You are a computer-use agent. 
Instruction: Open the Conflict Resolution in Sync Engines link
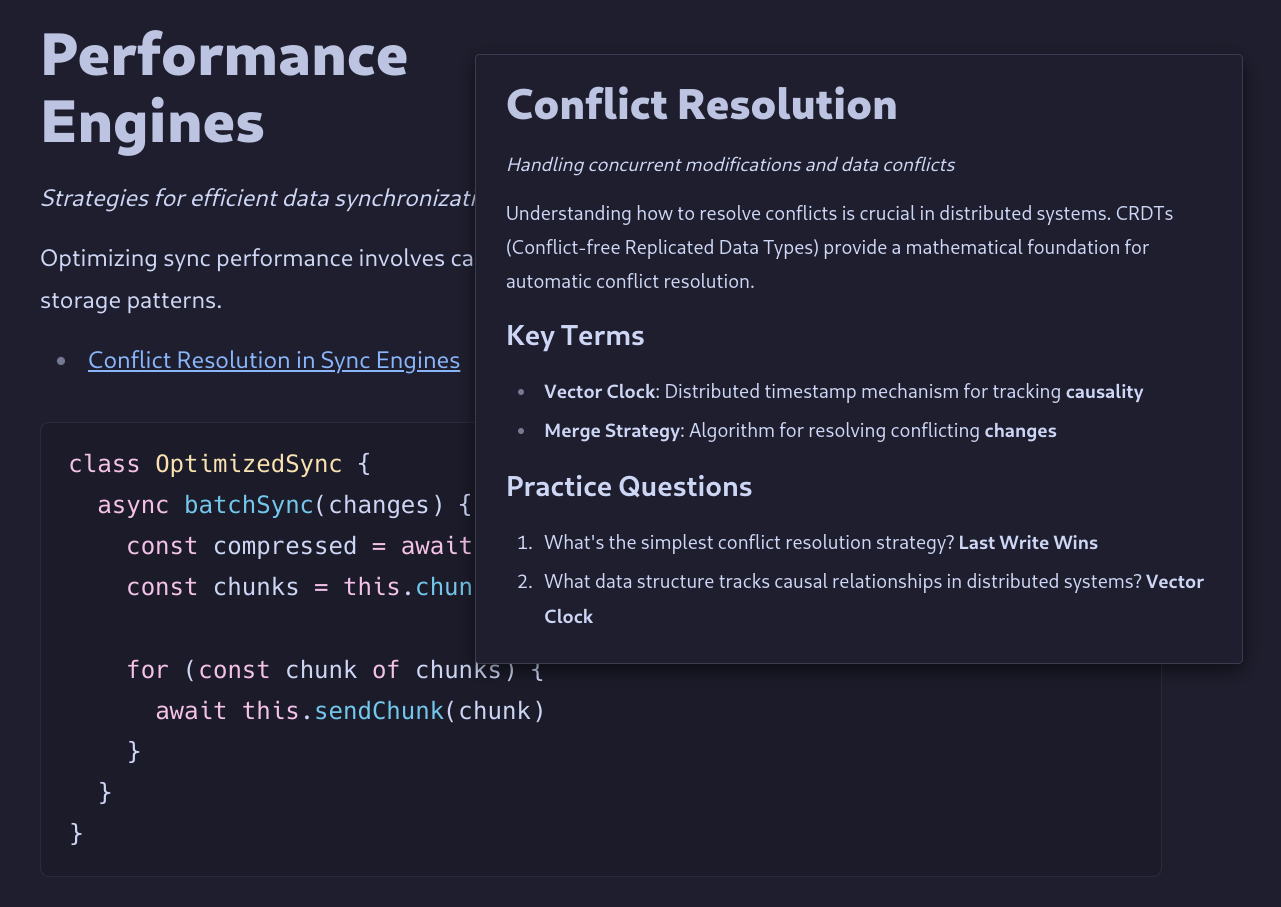pyautogui.click(x=273, y=360)
